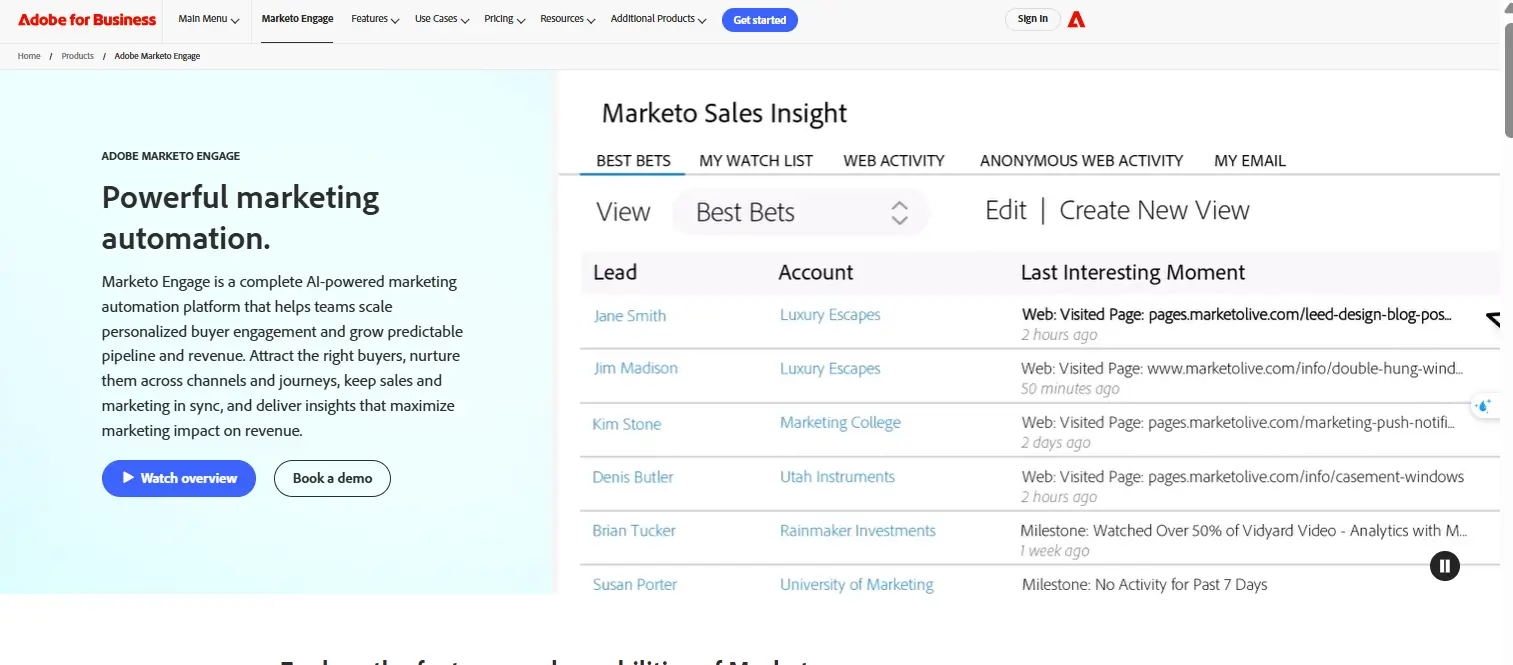Expand the Use Cases menu
1513x665 pixels.
pos(441,19)
